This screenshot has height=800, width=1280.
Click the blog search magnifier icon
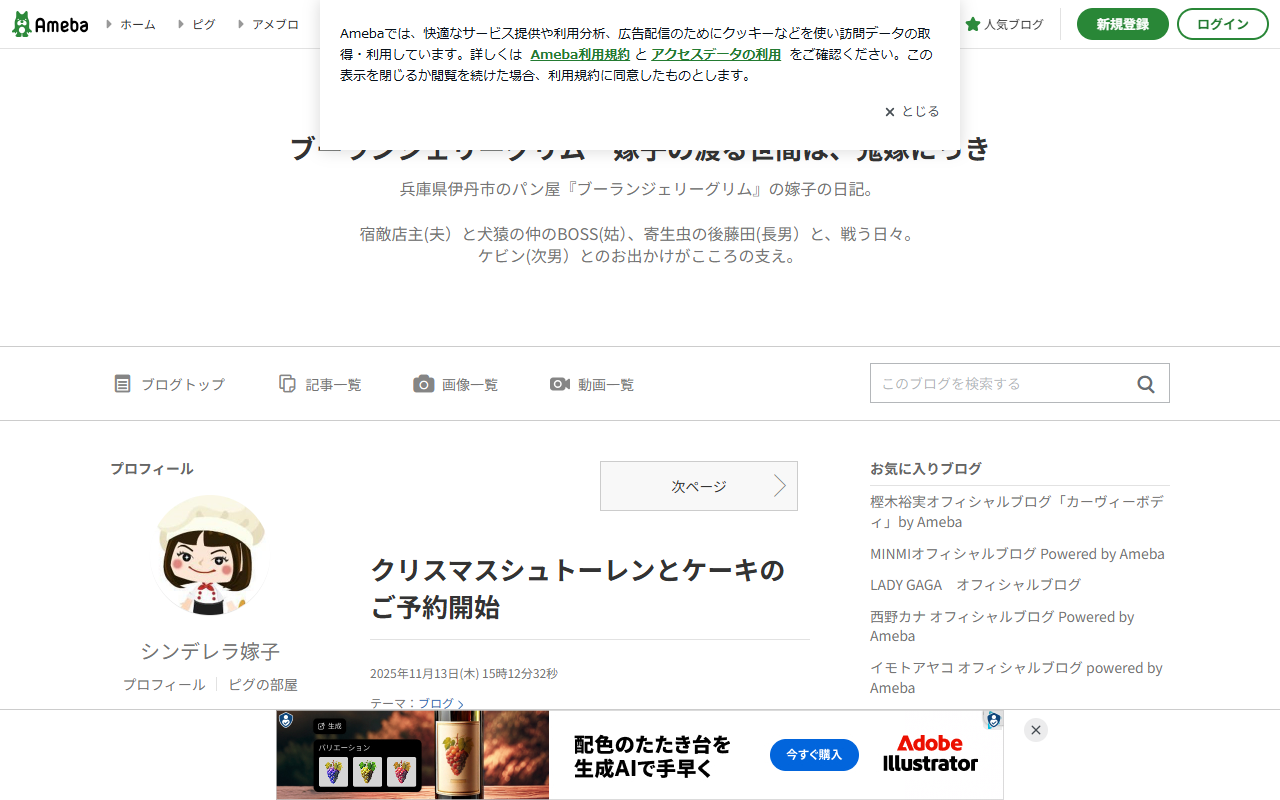click(x=1146, y=384)
